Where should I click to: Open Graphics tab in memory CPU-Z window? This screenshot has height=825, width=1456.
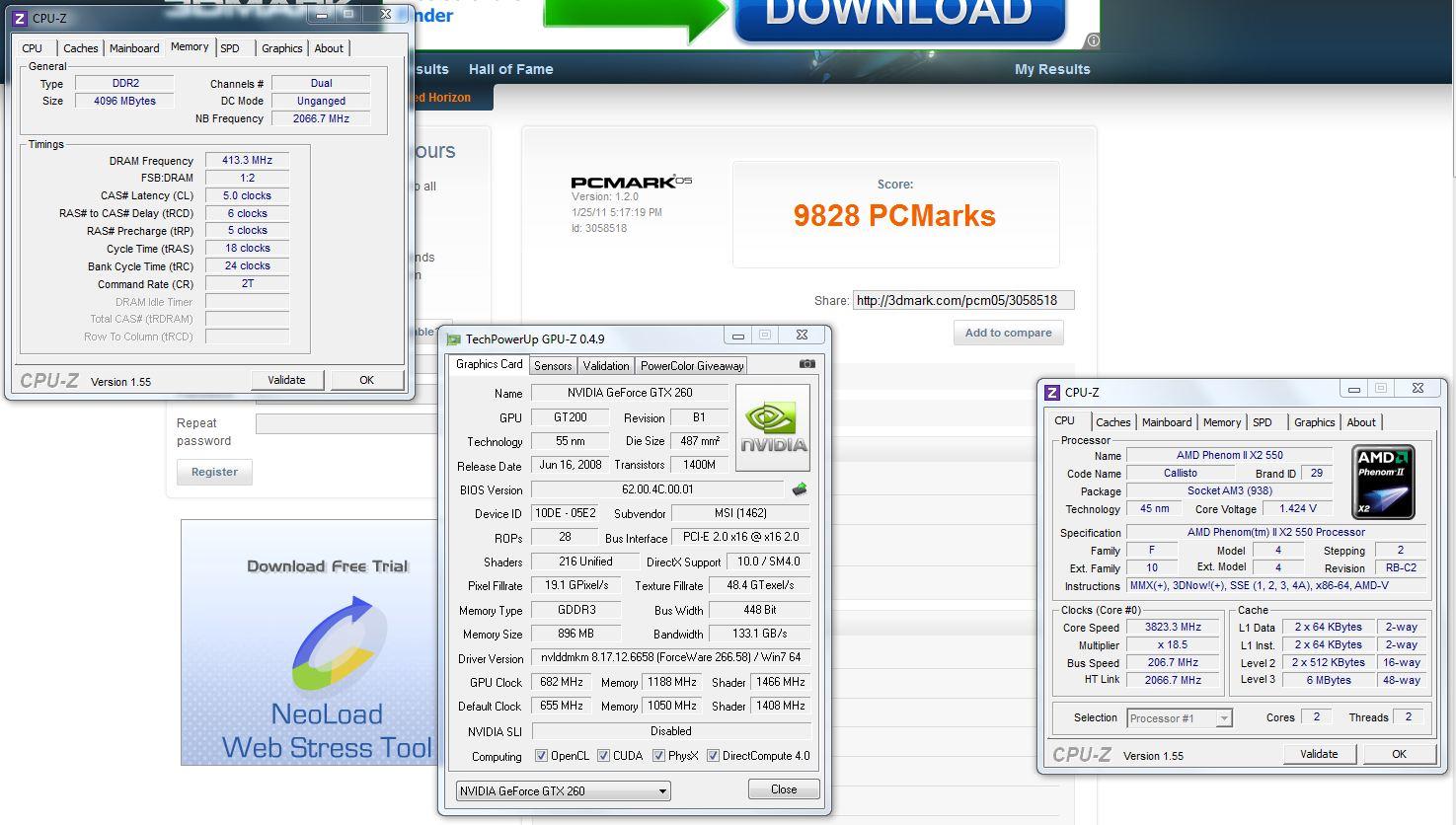[x=282, y=48]
